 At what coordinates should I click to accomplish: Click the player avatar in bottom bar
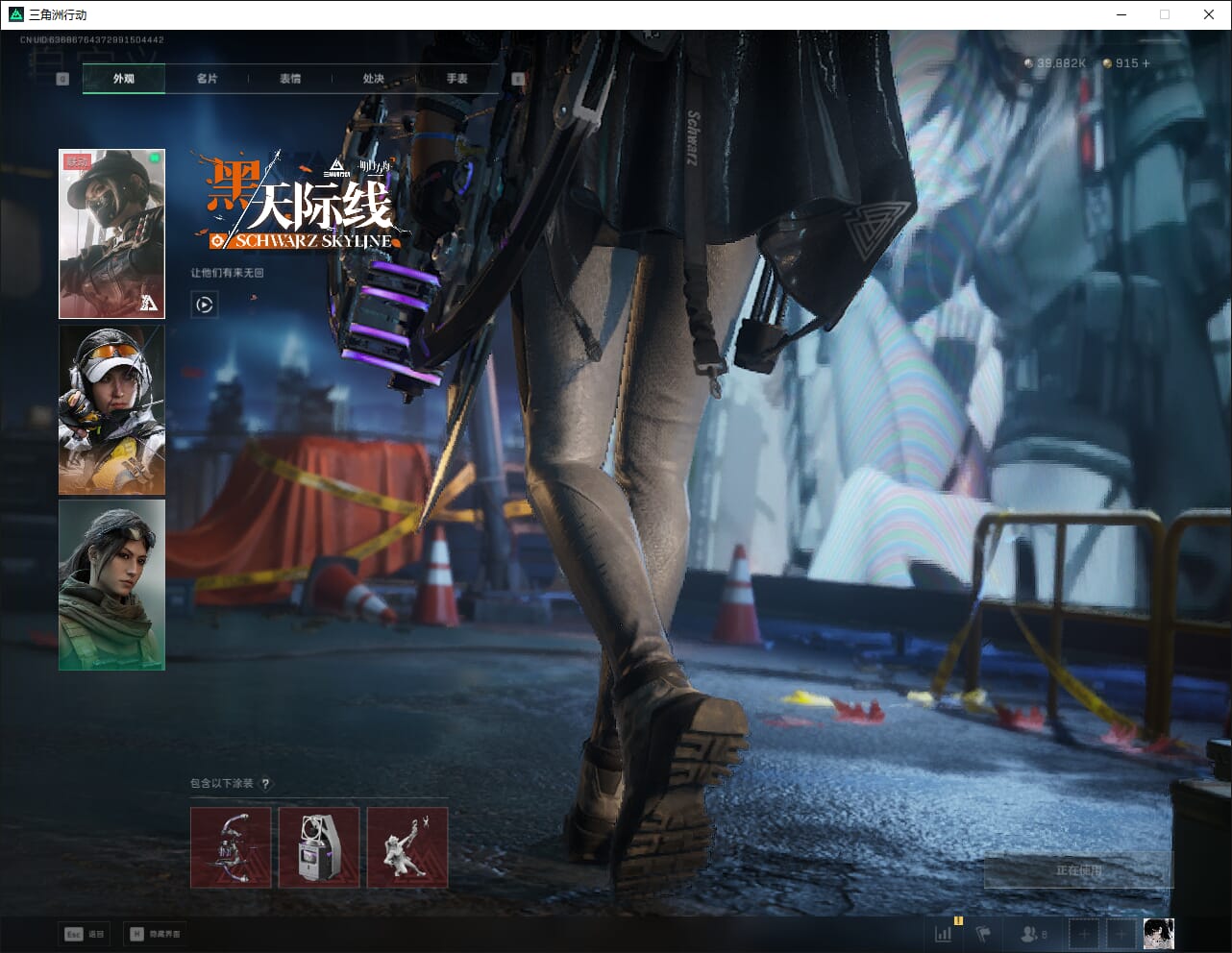coord(1158,933)
